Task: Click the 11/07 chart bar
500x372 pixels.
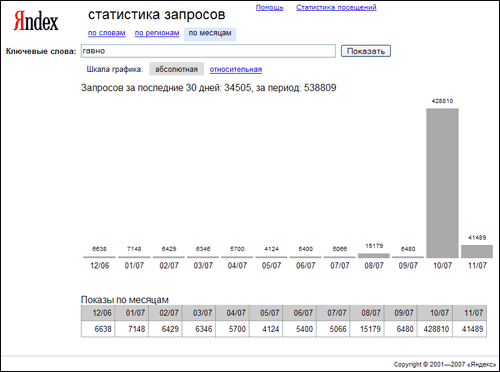Action: click(x=477, y=251)
